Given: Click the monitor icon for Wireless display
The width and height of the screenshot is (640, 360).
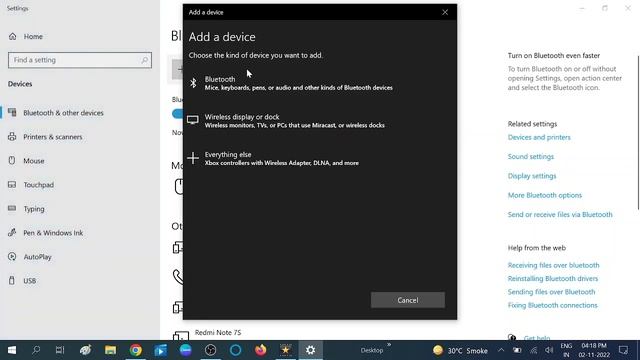Looking at the screenshot, I should click(x=193, y=120).
